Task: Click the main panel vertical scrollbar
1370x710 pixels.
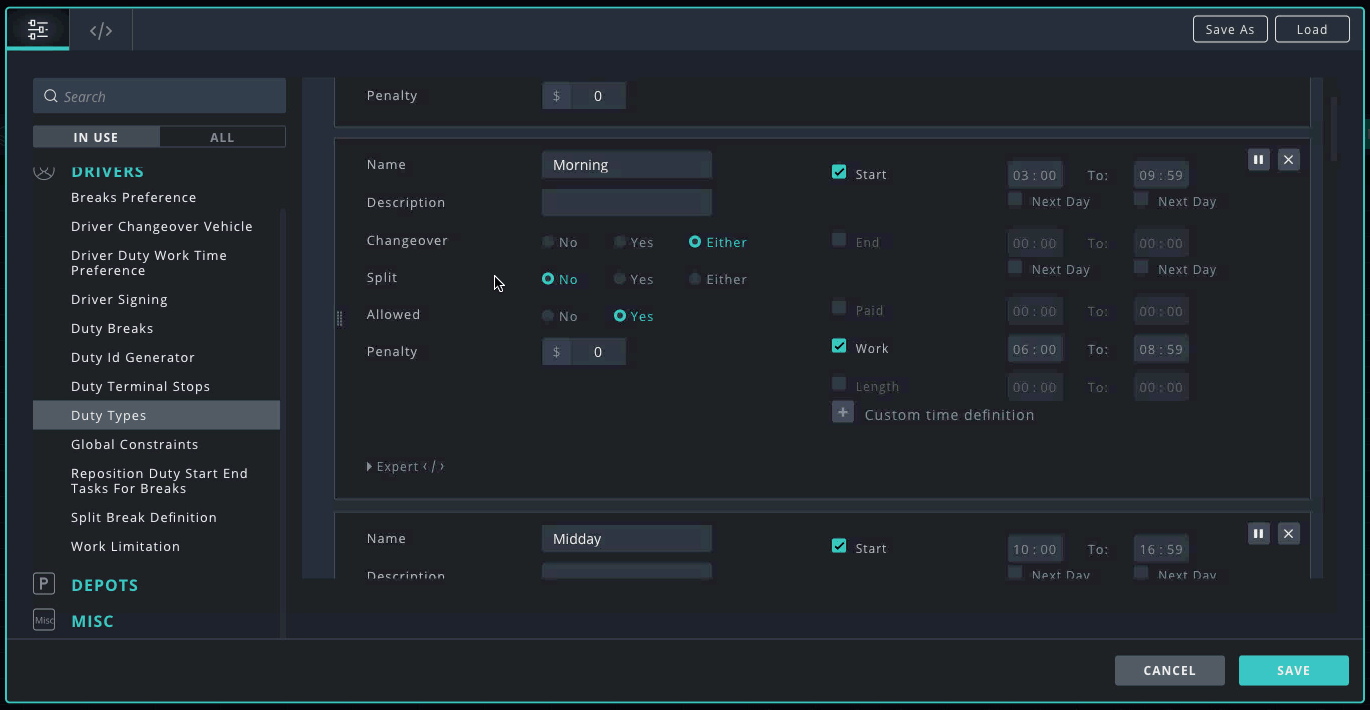Action: (x=1333, y=130)
